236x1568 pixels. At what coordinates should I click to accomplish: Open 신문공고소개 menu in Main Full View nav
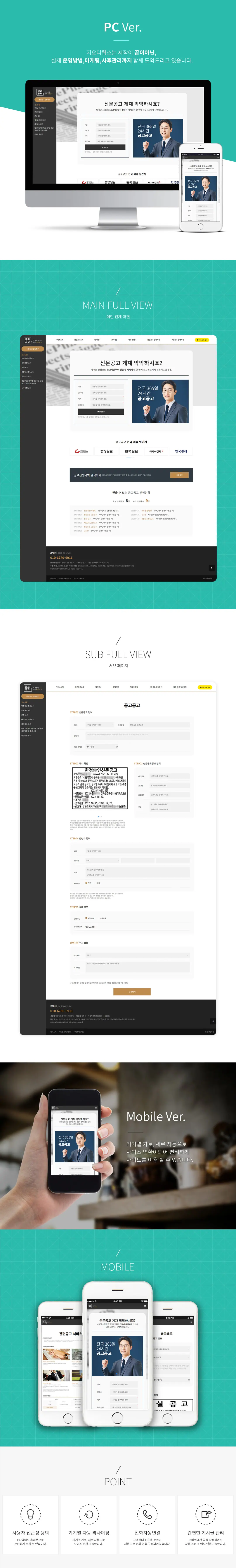click(x=79, y=340)
